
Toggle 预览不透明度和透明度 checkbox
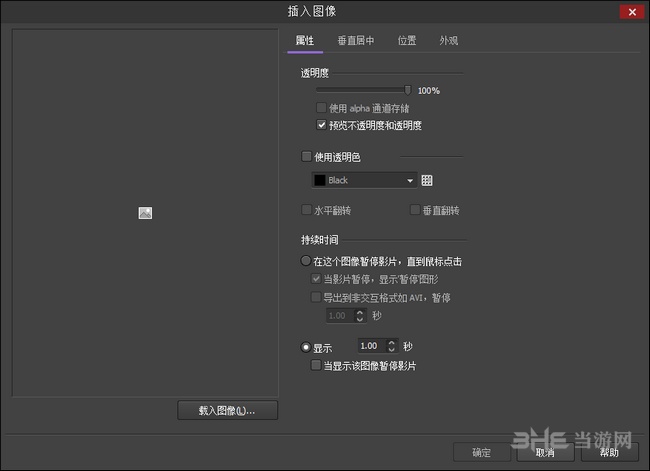tap(321, 125)
